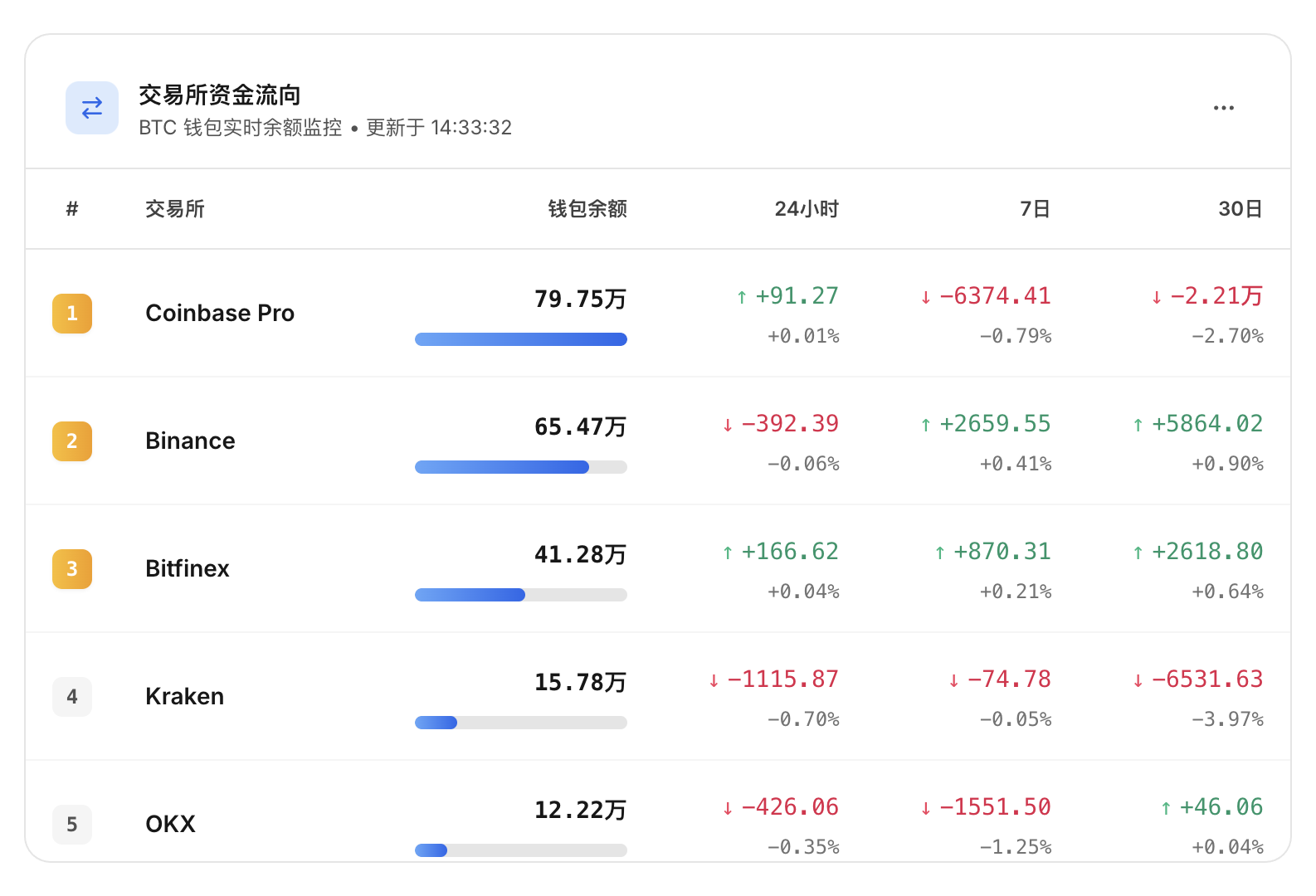
Task: Open the Kraken exchange row
Action: point(658,697)
